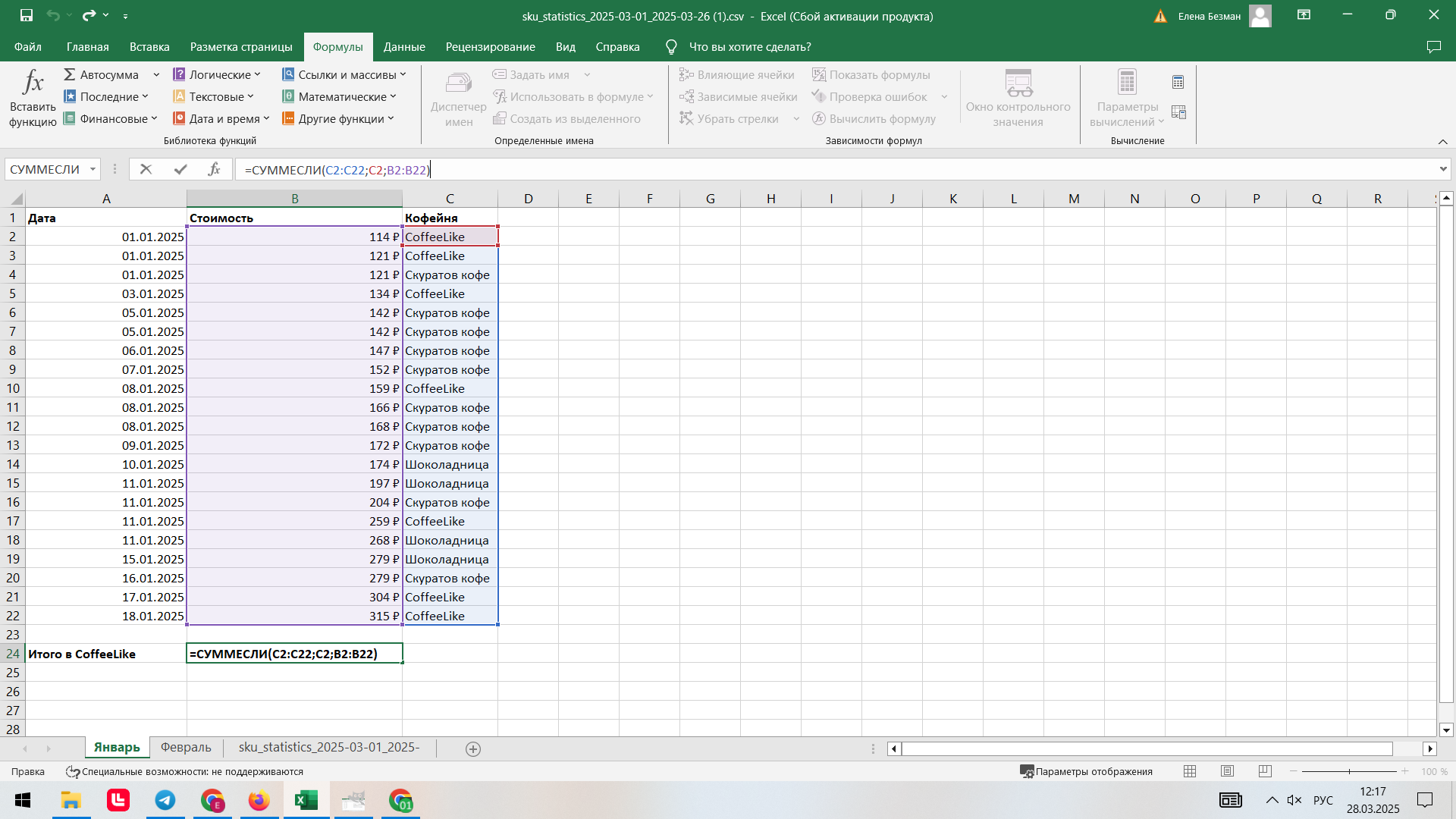Click the zoom slider in the status bar
Screen dimensions: 1456x819
(x=1349, y=771)
